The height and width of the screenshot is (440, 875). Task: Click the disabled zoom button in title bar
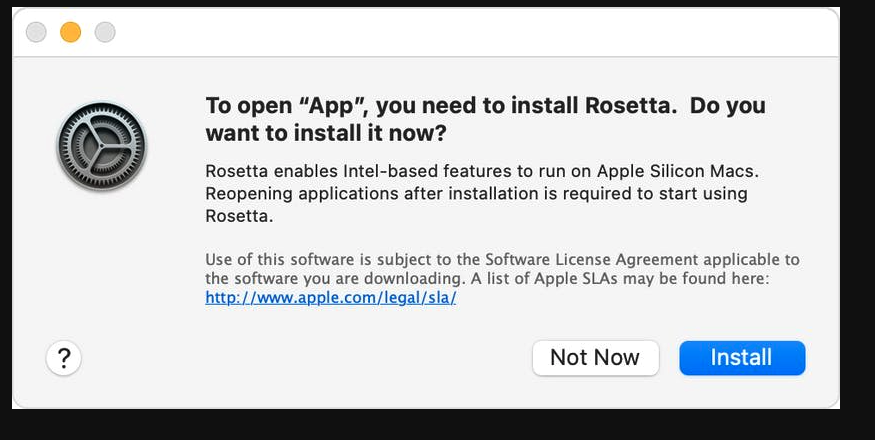pyautogui.click(x=105, y=33)
